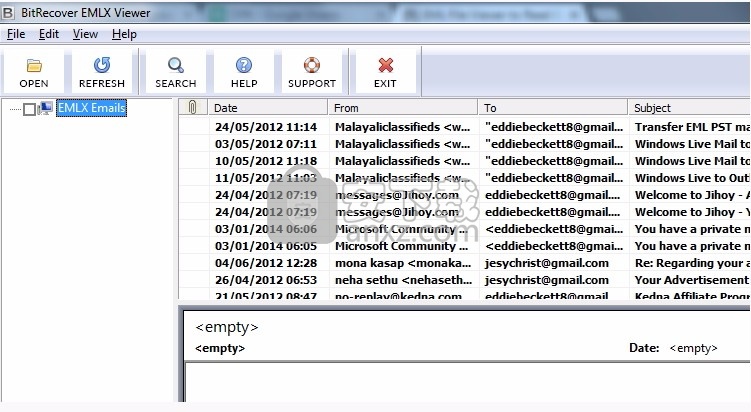Open the View menu
The width and height of the screenshot is (751, 412).
tap(85, 34)
